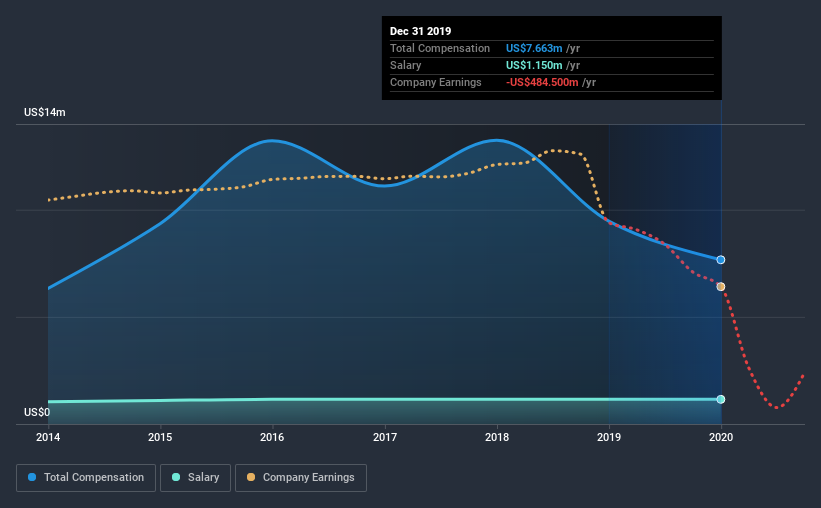Click the teal Salary data point at 2020
Screen dimensions: 821x508
[x=720, y=399]
